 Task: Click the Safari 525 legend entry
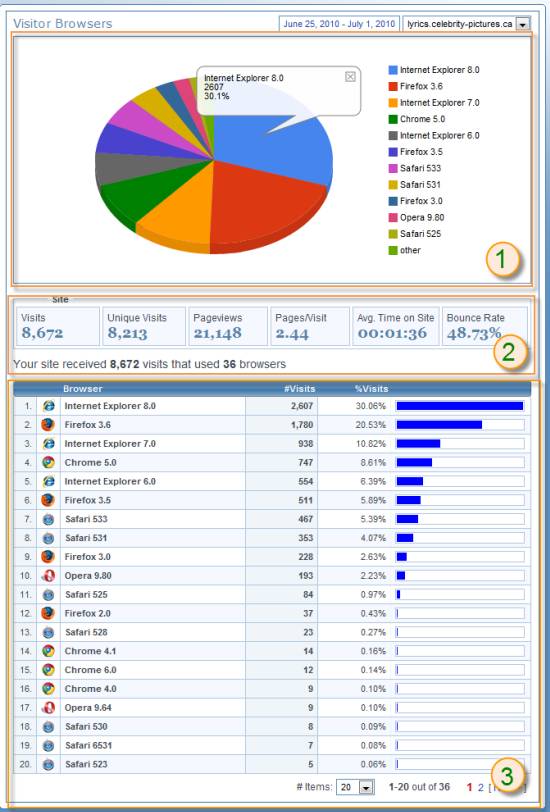[x=415, y=234]
